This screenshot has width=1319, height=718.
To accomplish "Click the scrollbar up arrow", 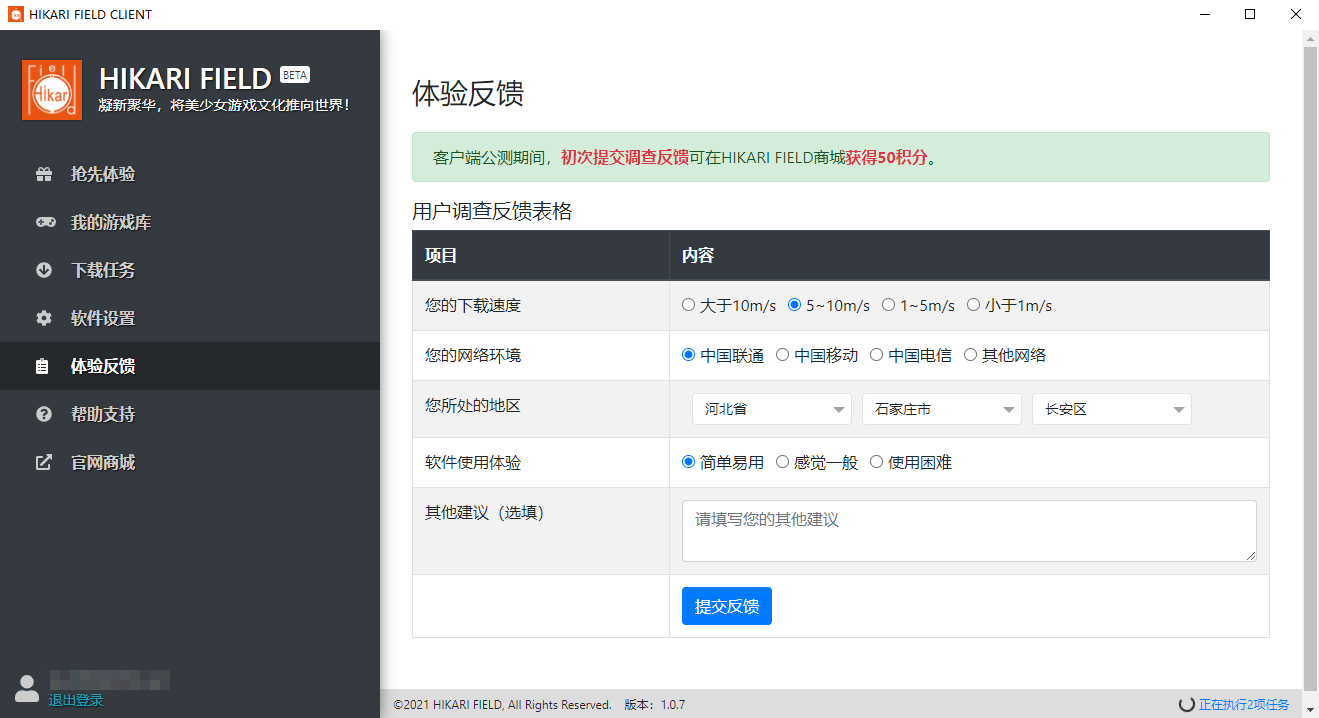I will (1310, 37).
